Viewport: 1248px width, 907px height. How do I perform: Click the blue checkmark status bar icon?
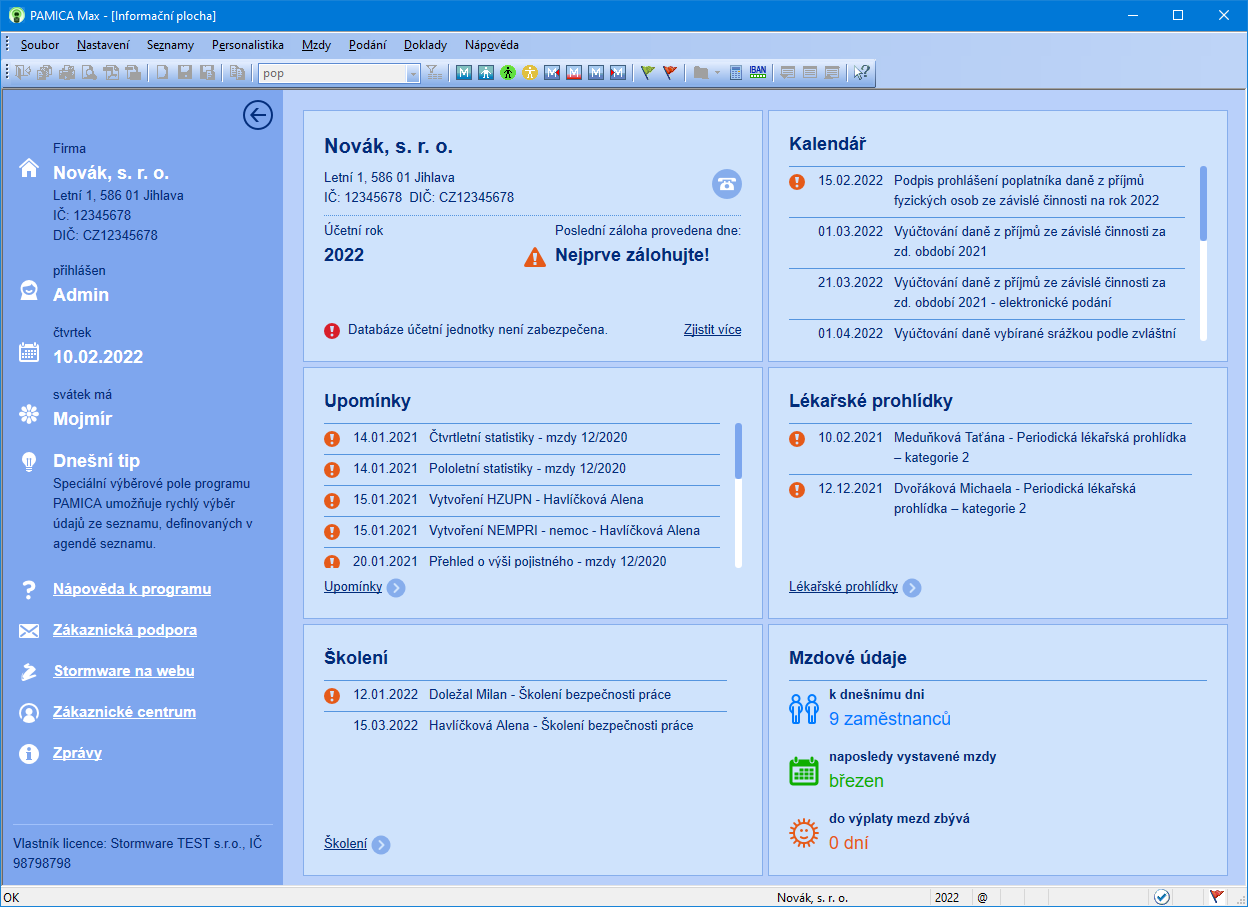click(1161, 897)
